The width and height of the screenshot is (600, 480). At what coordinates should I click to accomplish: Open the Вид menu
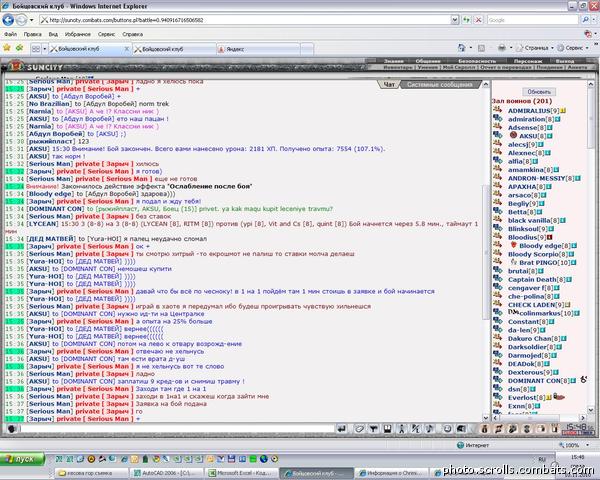(53, 34)
